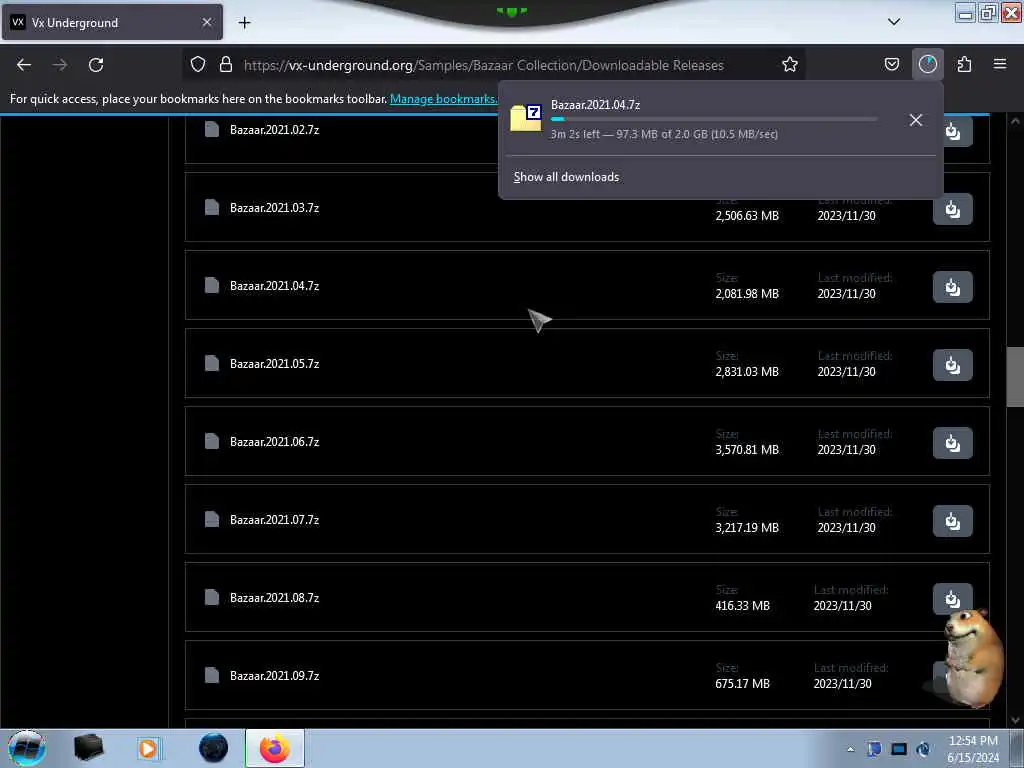This screenshot has height=768, width=1024.
Task: Select Bazaar.2021.04.7z list entry name
Action: pyautogui.click(x=274, y=286)
